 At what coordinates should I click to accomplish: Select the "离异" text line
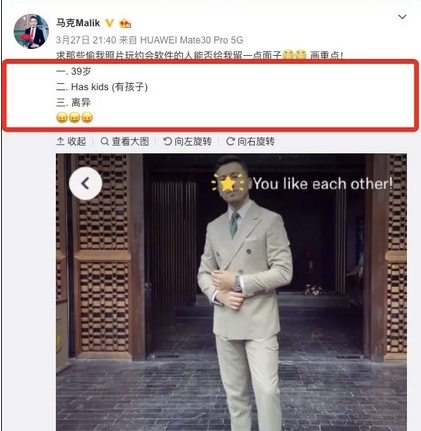(x=73, y=103)
